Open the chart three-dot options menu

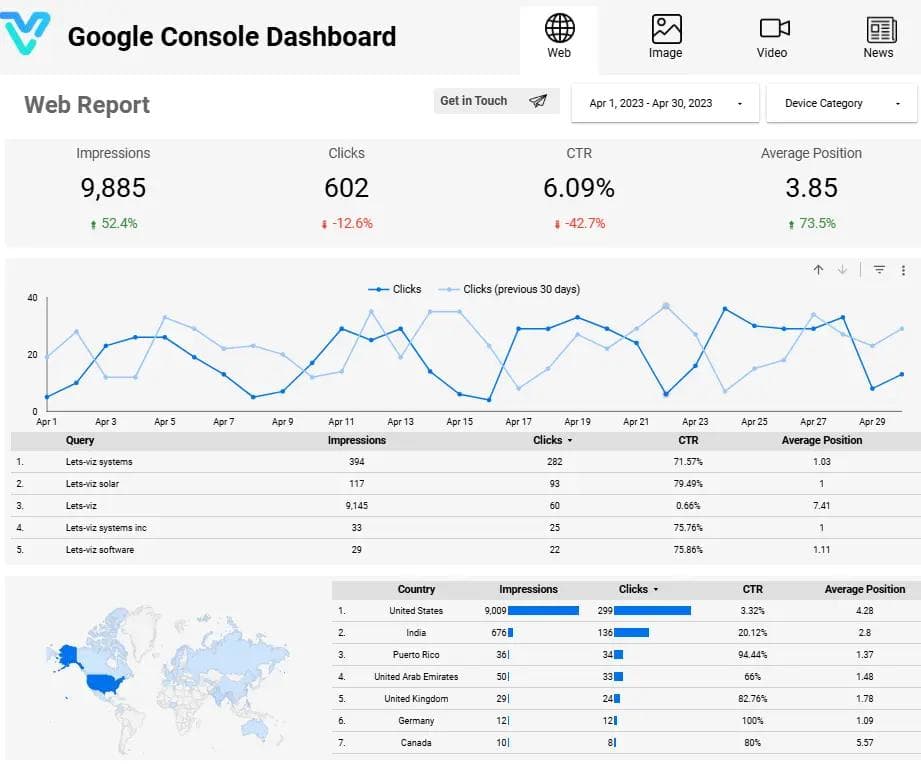(x=903, y=269)
